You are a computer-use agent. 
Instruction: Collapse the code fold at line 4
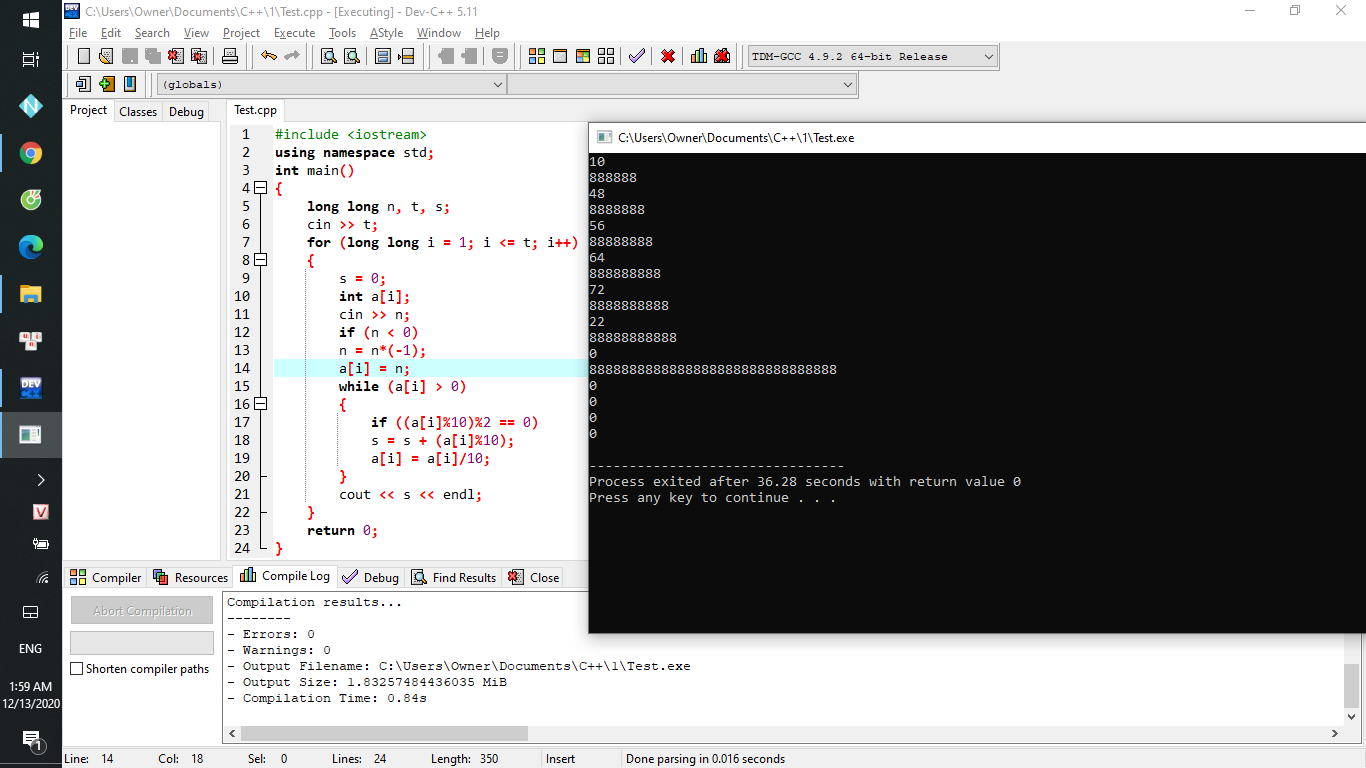pos(261,188)
